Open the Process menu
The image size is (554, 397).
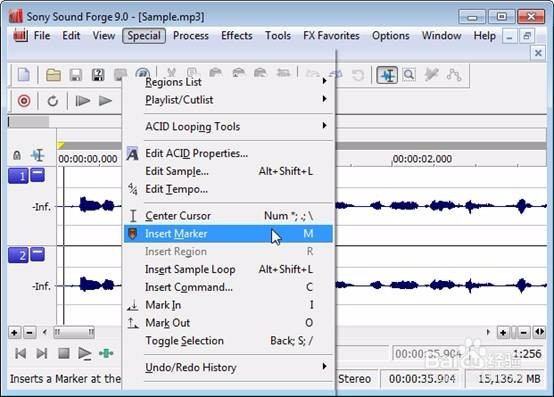point(191,36)
